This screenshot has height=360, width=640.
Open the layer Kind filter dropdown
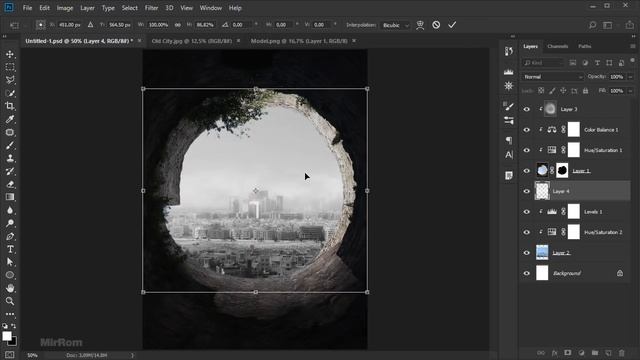[x=543, y=63]
